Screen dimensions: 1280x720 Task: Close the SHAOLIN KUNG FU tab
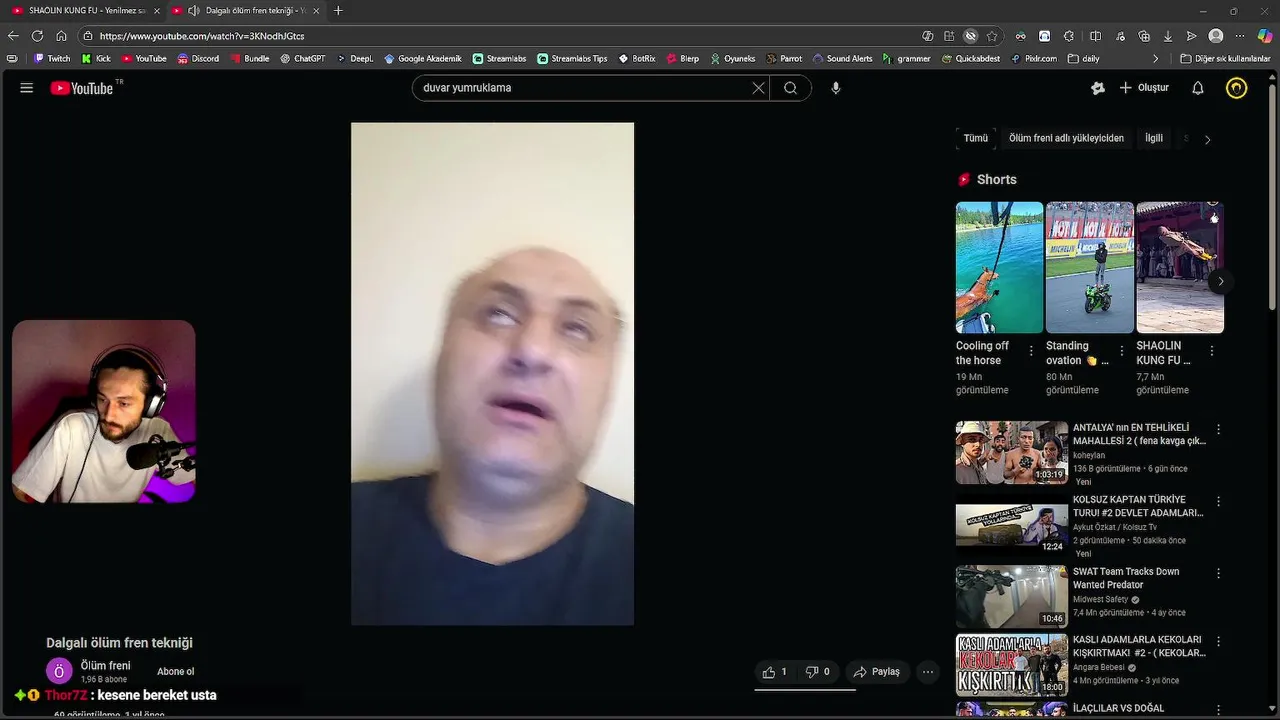point(157,10)
